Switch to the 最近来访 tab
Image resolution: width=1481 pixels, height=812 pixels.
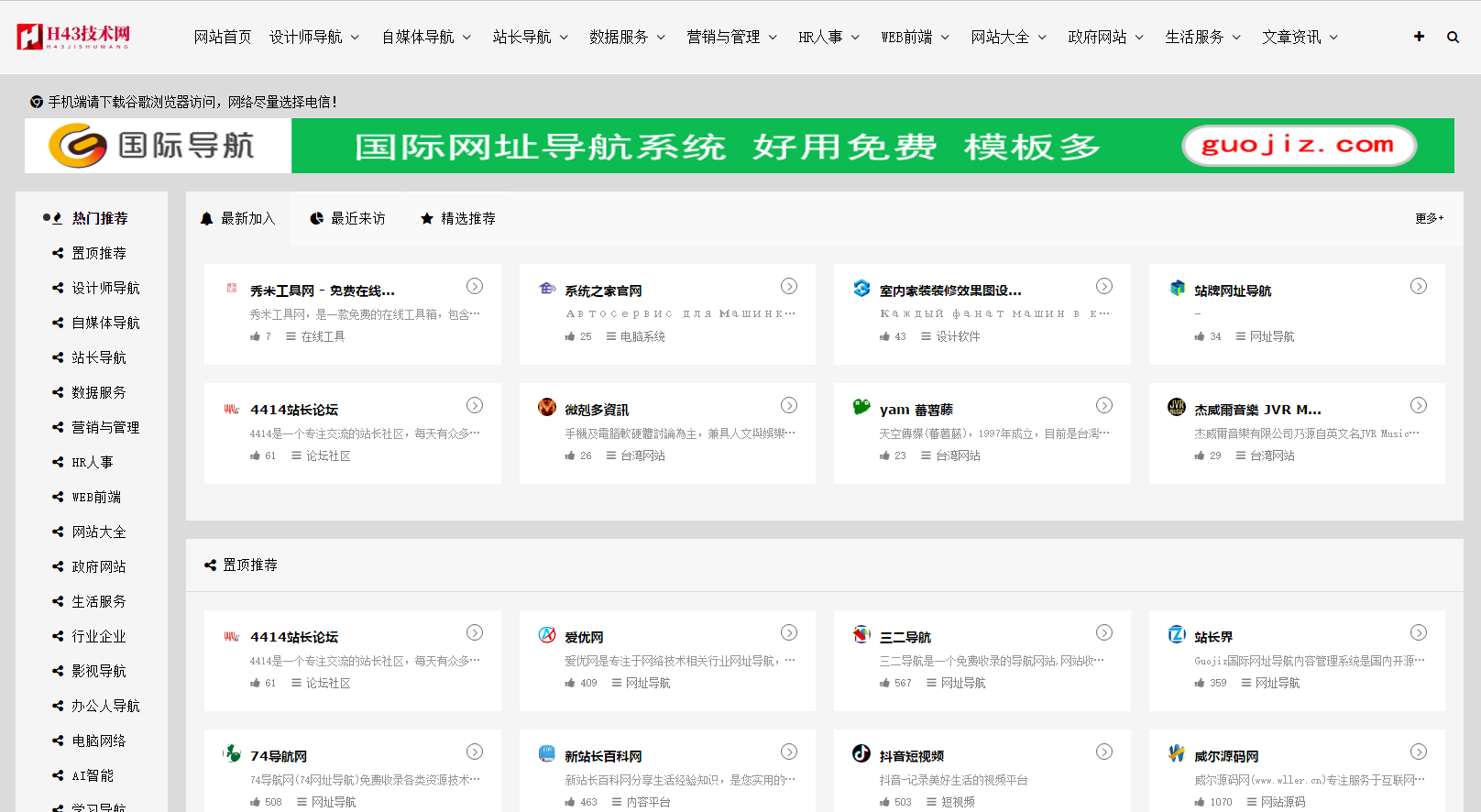click(x=347, y=218)
